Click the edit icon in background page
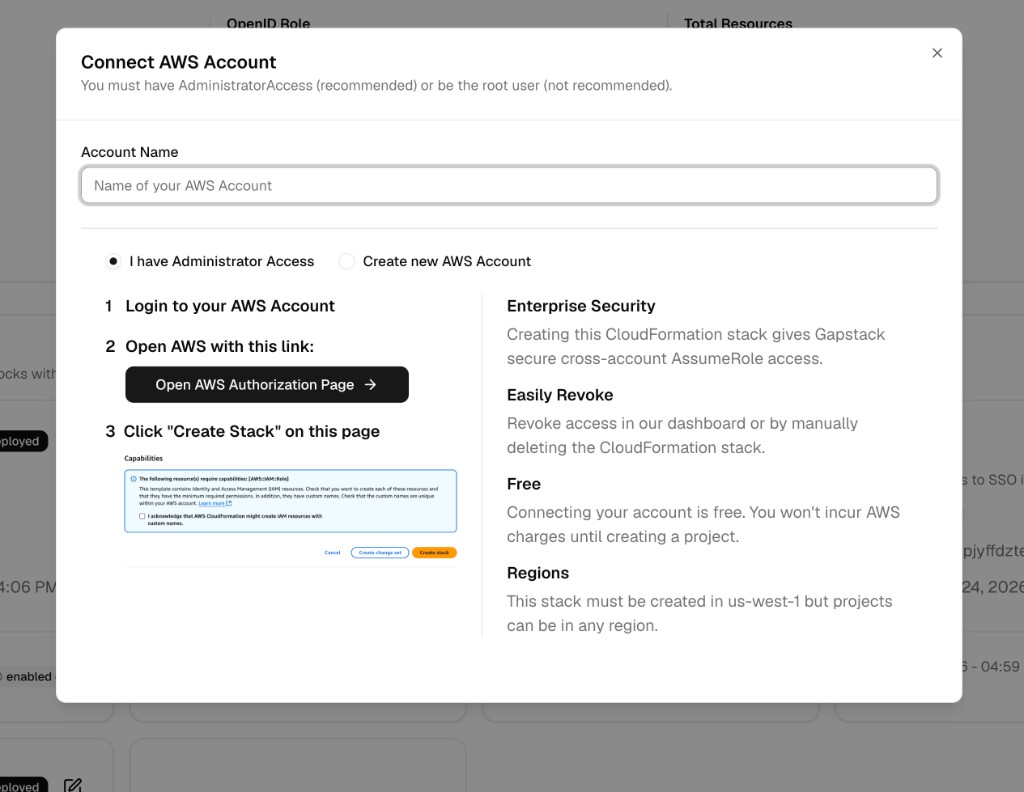The height and width of the screenshot is (792, 1024). [73, 785]
